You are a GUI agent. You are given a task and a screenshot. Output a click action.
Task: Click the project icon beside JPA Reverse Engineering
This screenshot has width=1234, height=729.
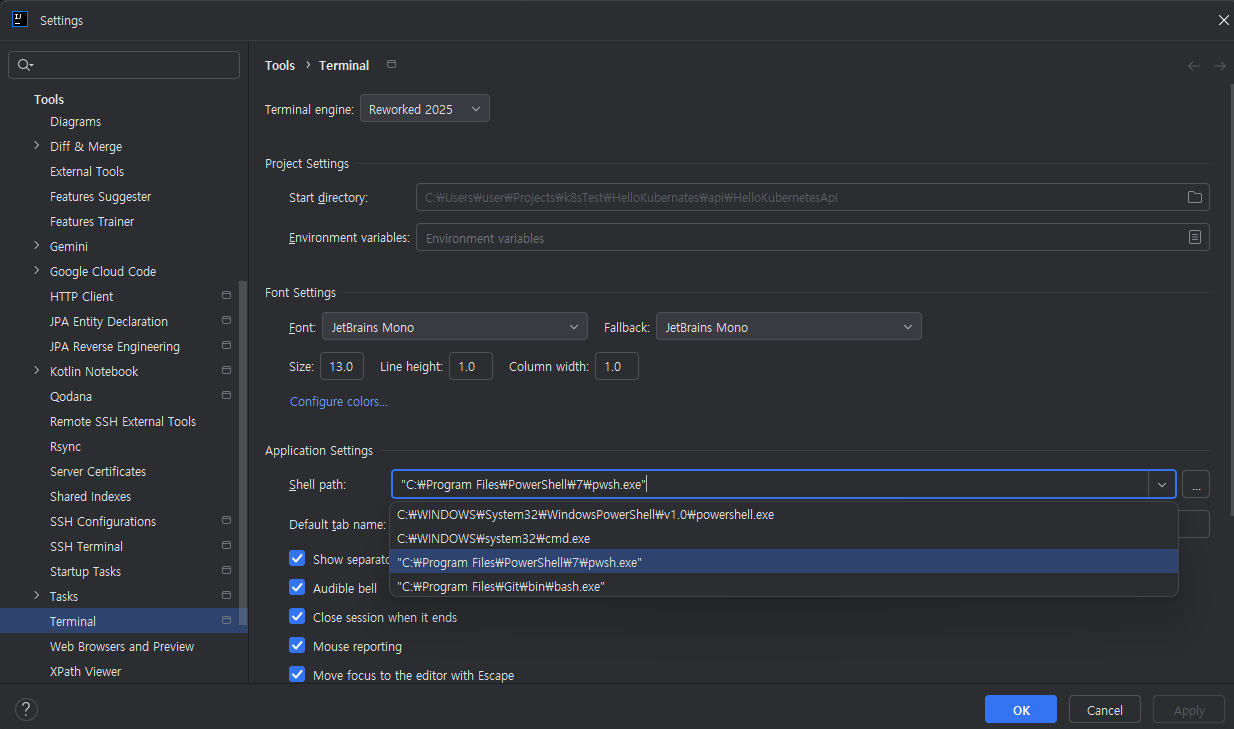click(226, 346)
